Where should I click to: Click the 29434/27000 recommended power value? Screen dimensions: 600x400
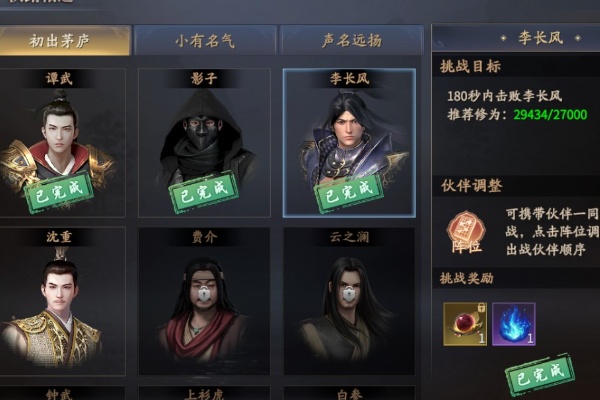(x=550, y=114)
